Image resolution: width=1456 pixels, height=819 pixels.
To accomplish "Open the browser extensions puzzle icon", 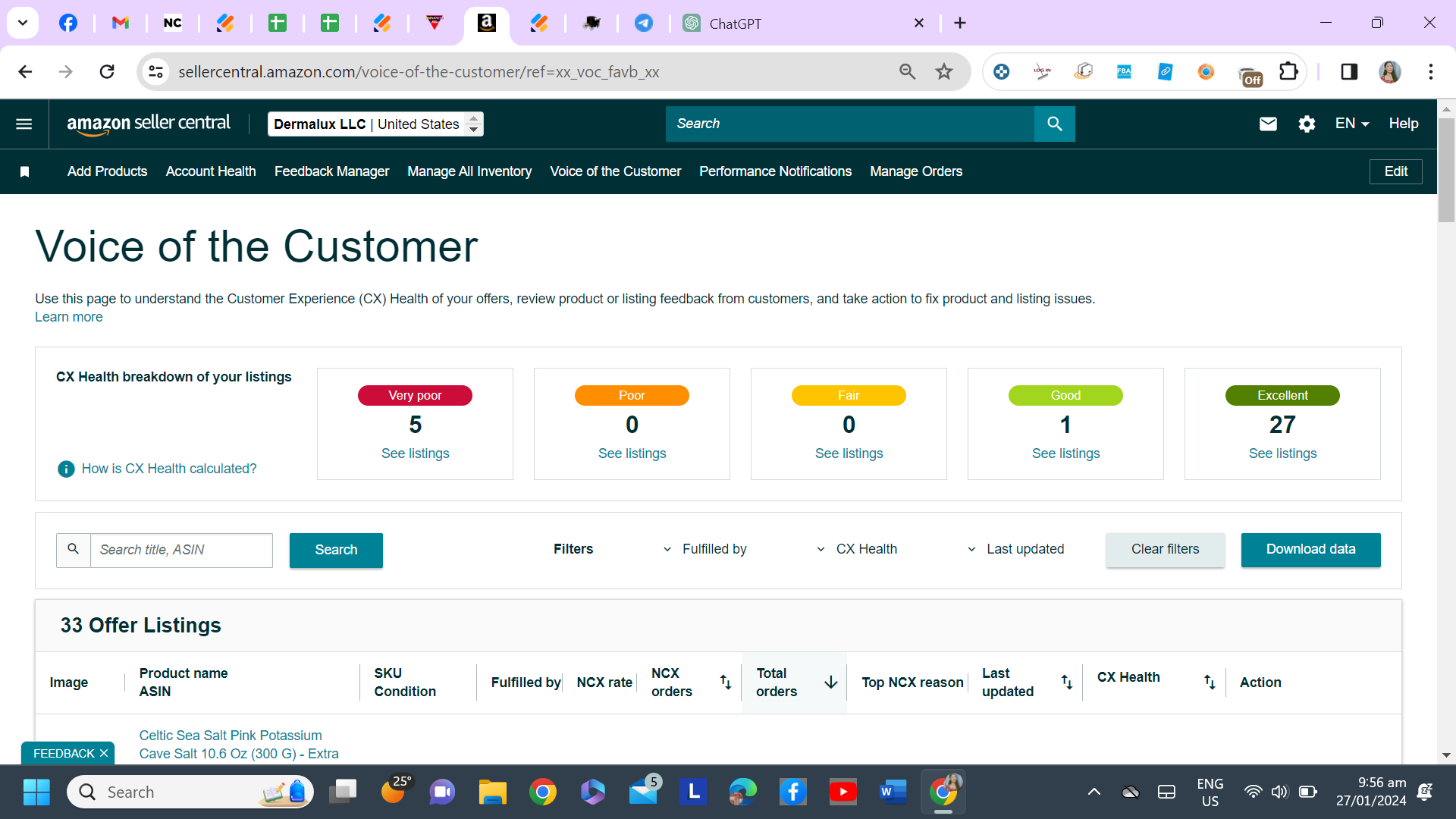I will (1288, 71).
